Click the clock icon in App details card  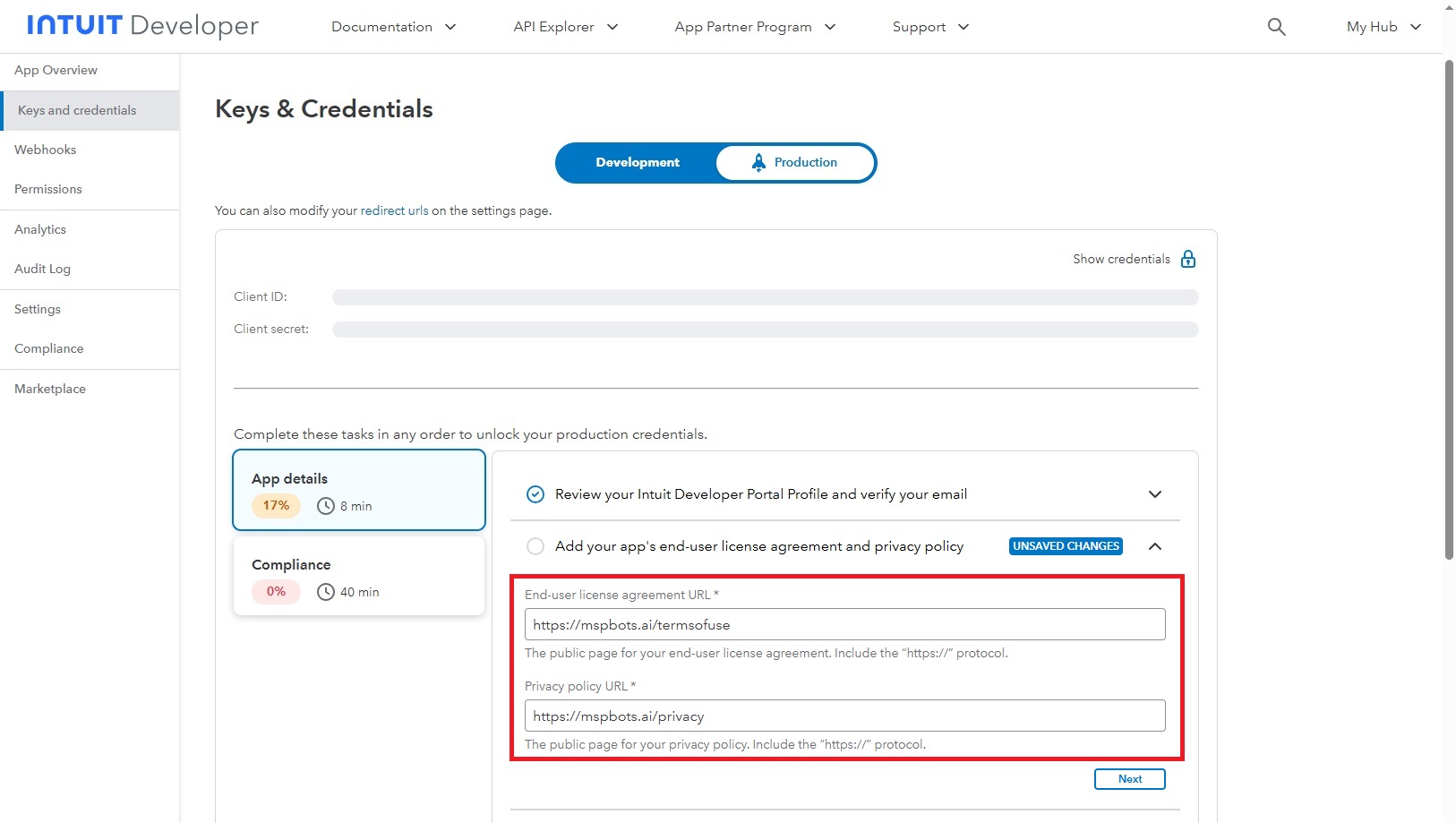326,506
